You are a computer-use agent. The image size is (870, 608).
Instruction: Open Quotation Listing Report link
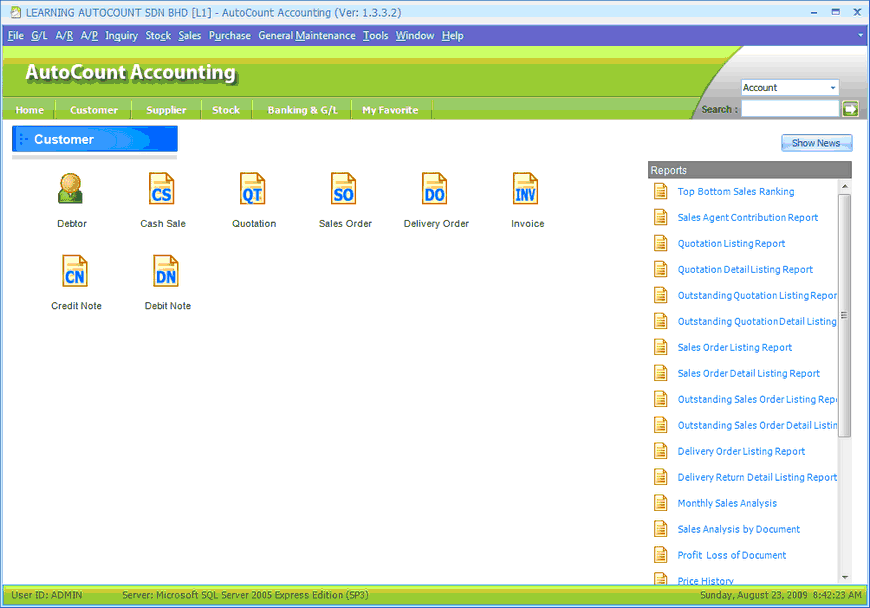tap(731, 244)
